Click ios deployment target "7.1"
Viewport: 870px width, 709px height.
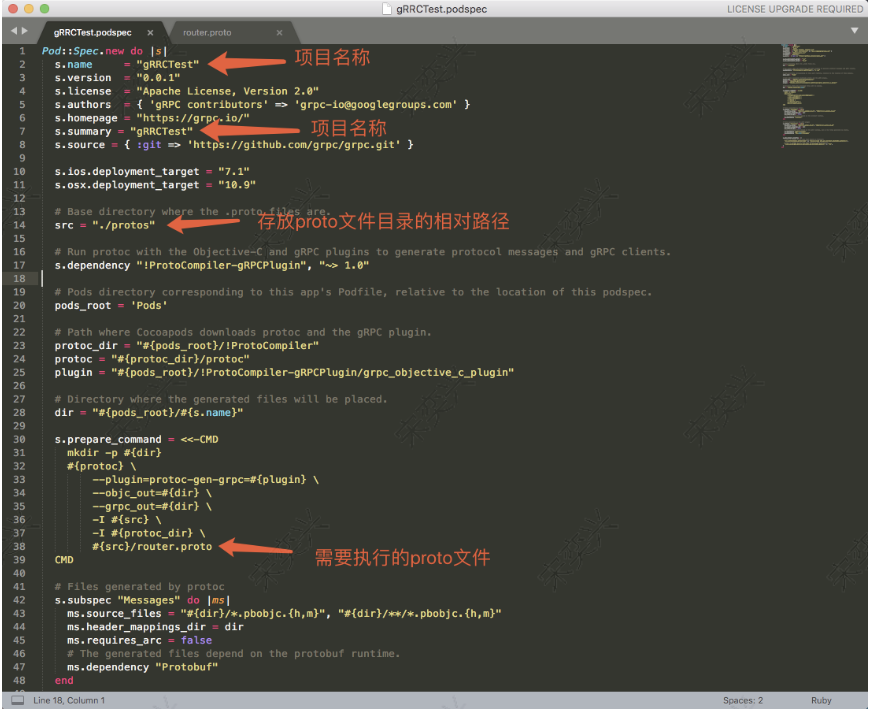point(234,171)
